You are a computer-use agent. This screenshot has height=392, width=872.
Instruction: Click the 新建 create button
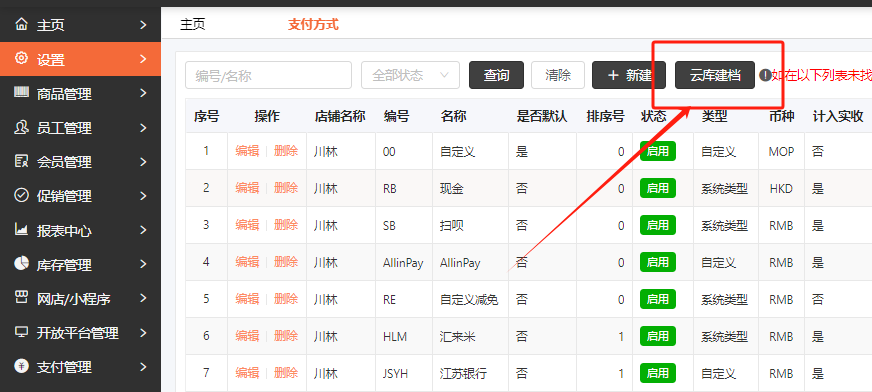click(629, 75)
